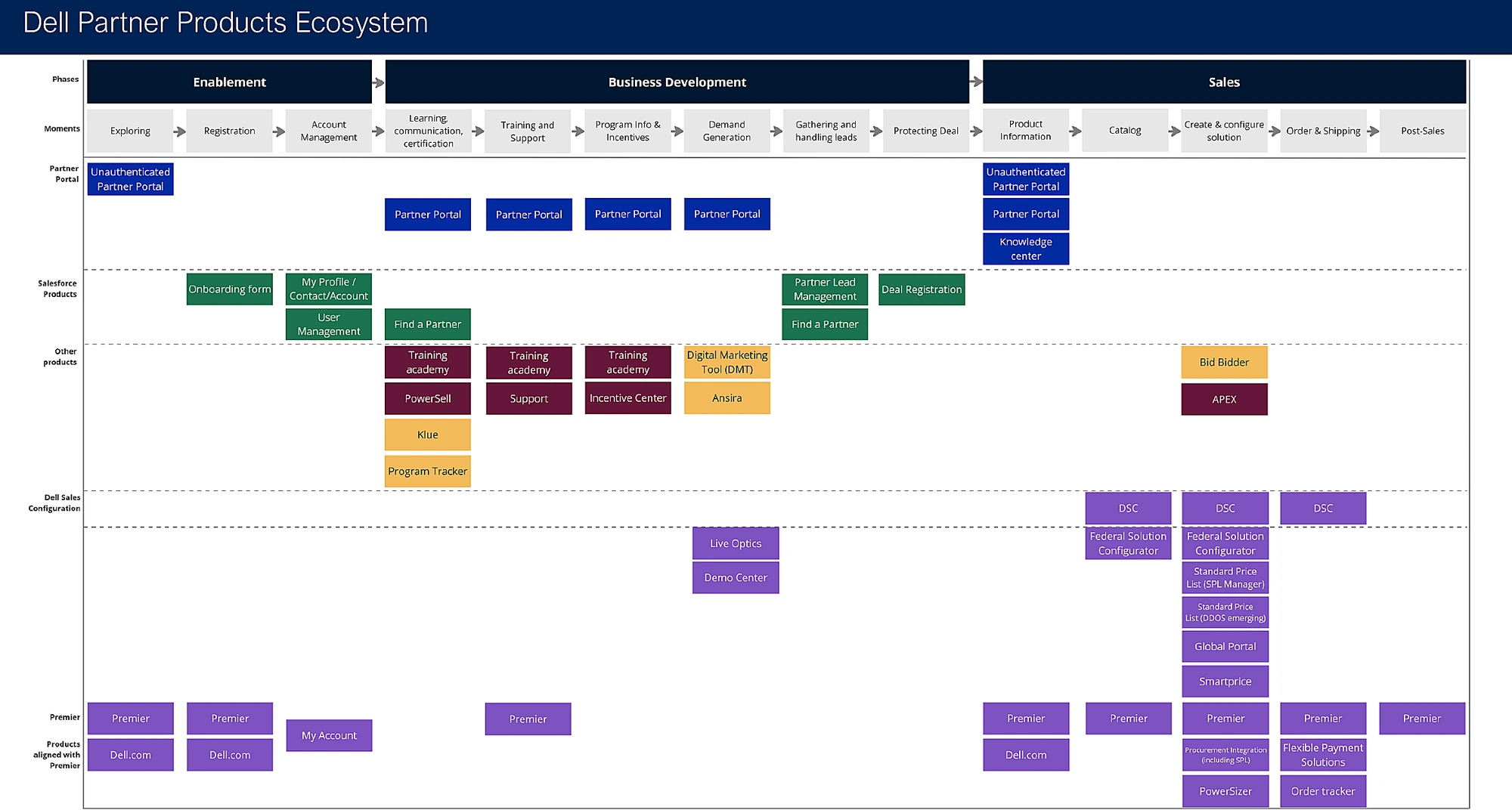The height and width of the screenshot is (810, 1512).
Task: Click Procurement Integration (including SPL) box
Action: click(1225, 755)
